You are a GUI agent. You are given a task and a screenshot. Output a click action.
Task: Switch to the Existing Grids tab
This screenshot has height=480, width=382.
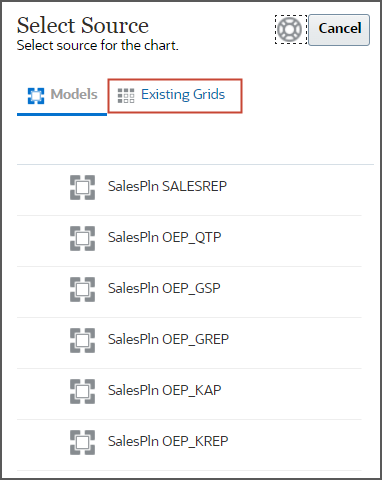(175, 96)
